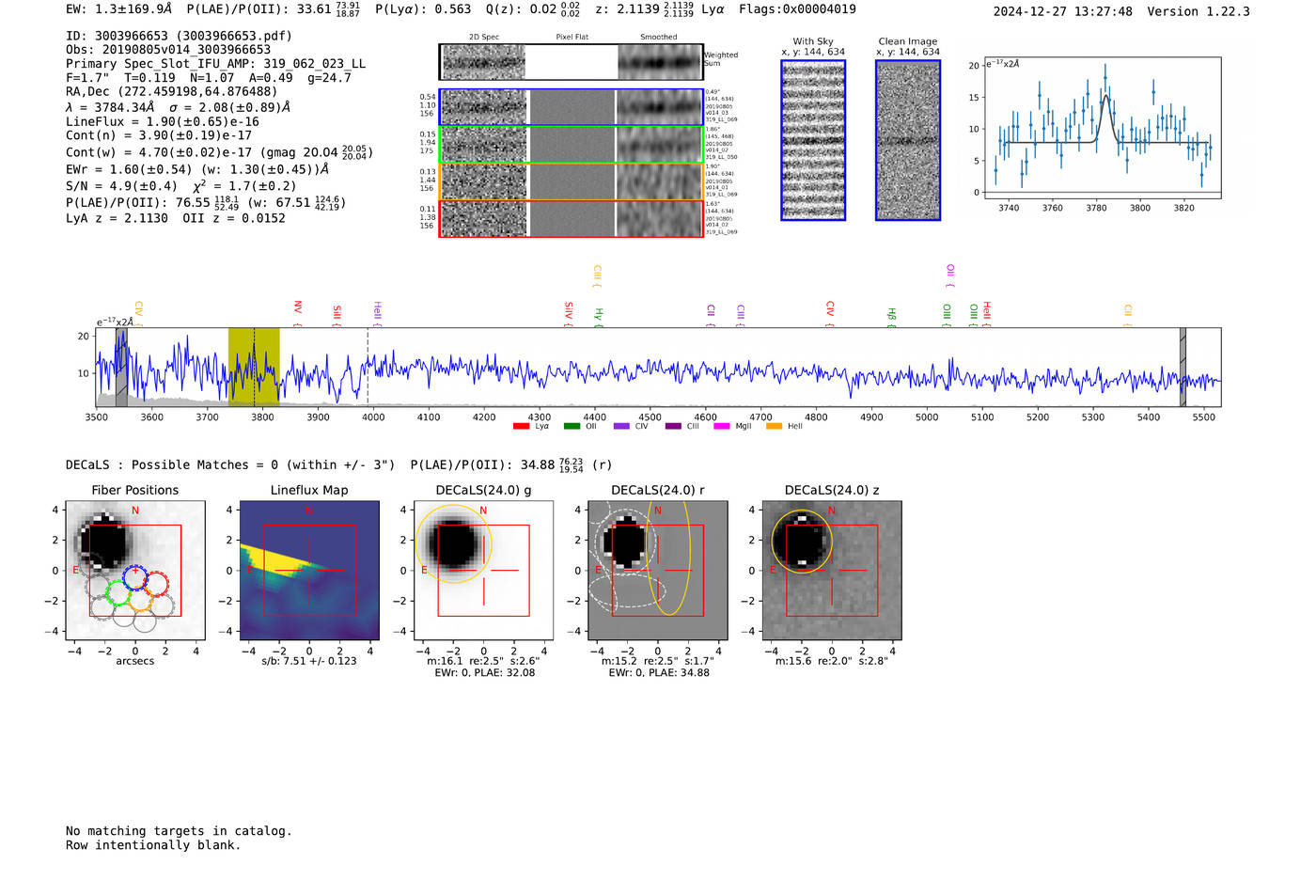Click the gray hatched band near 5460
This screenshot has height=896, width=1316.
tap(1183, 367)
